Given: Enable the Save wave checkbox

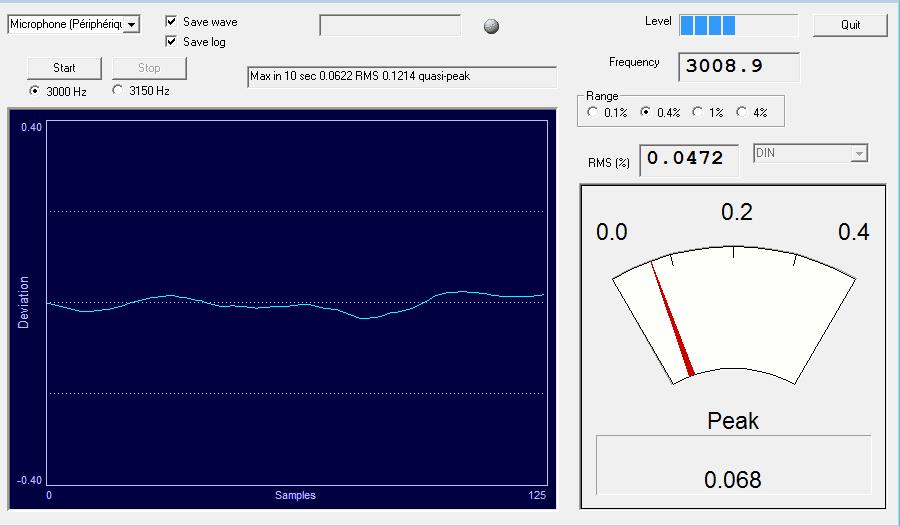Looking at the screenshot, I should (x=171, y=21).
